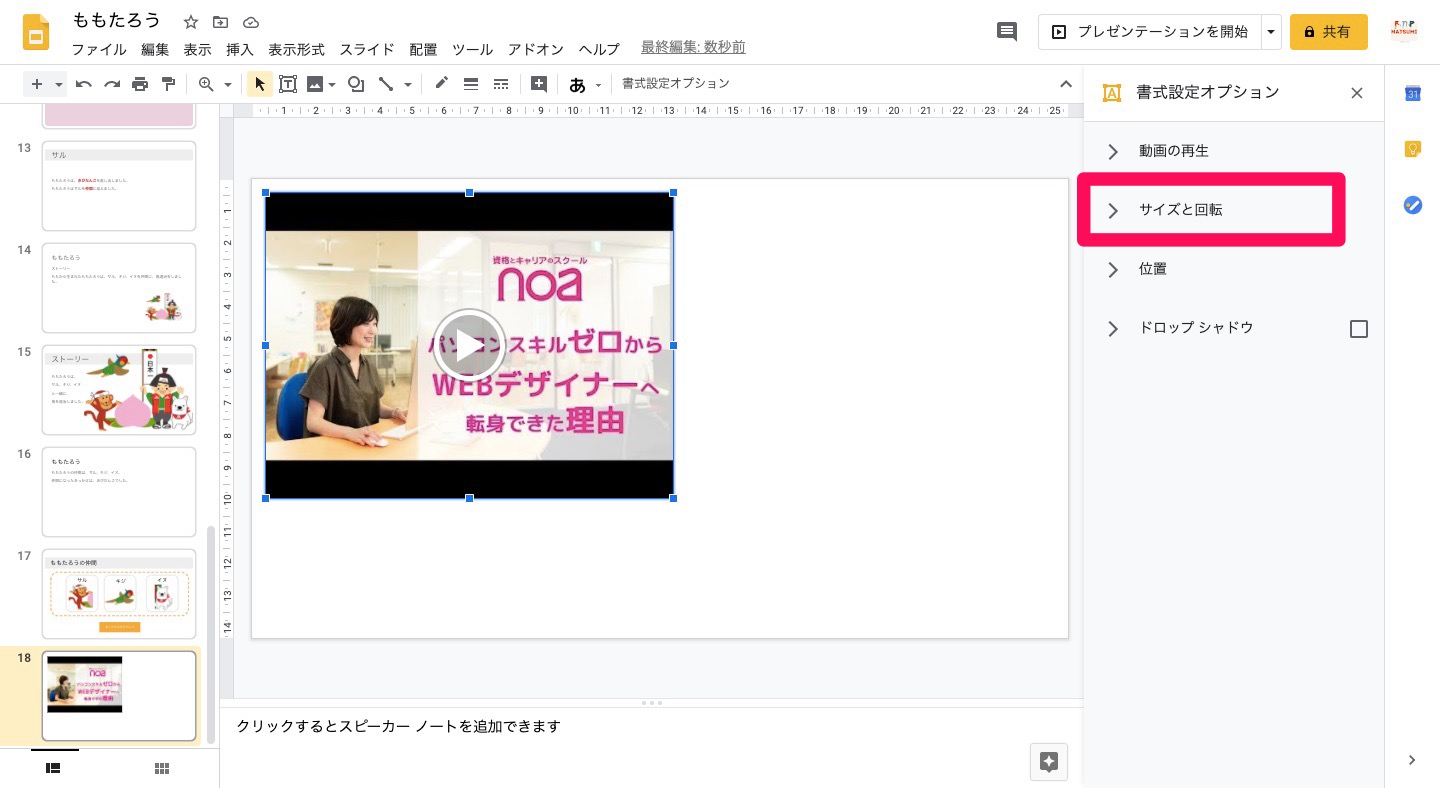Collapse the menus with the up chevron

(x=1066, y=84)
